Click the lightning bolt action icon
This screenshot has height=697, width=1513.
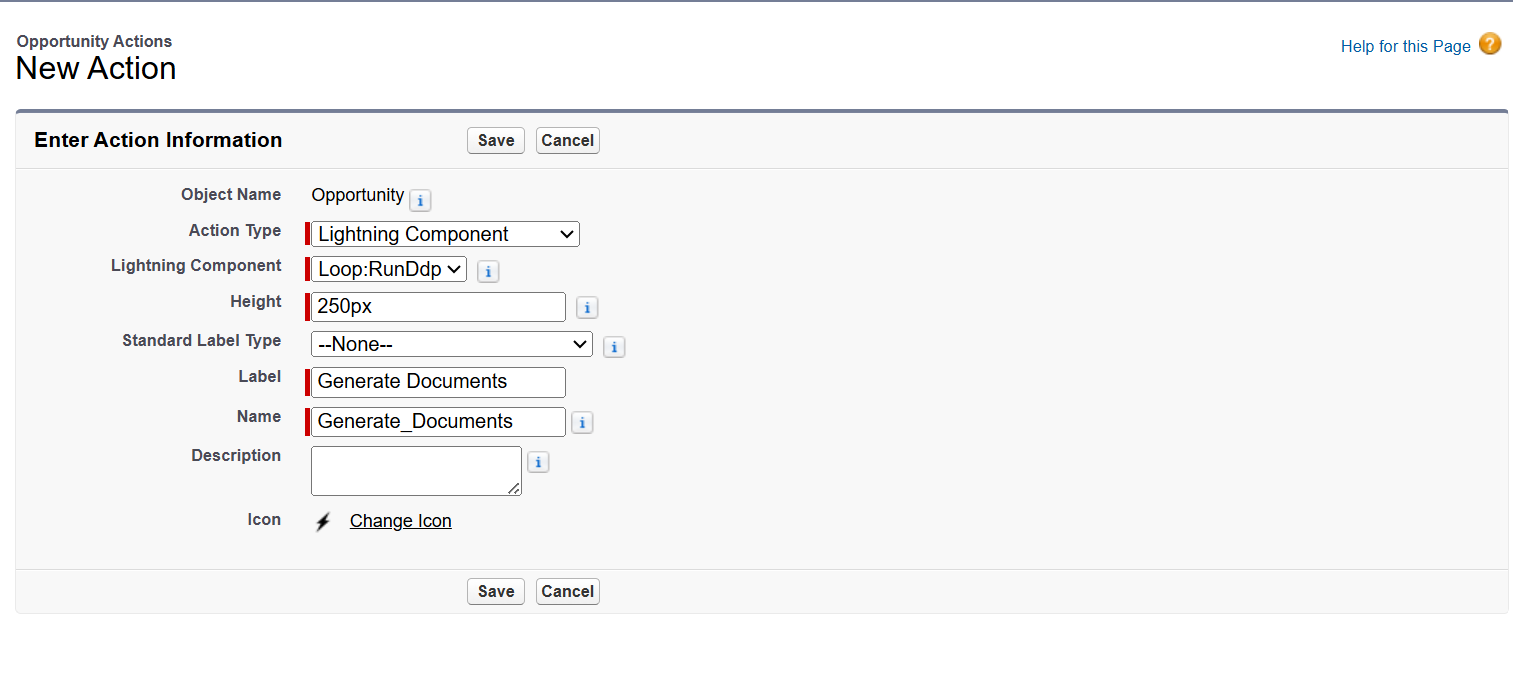[323, 522]
